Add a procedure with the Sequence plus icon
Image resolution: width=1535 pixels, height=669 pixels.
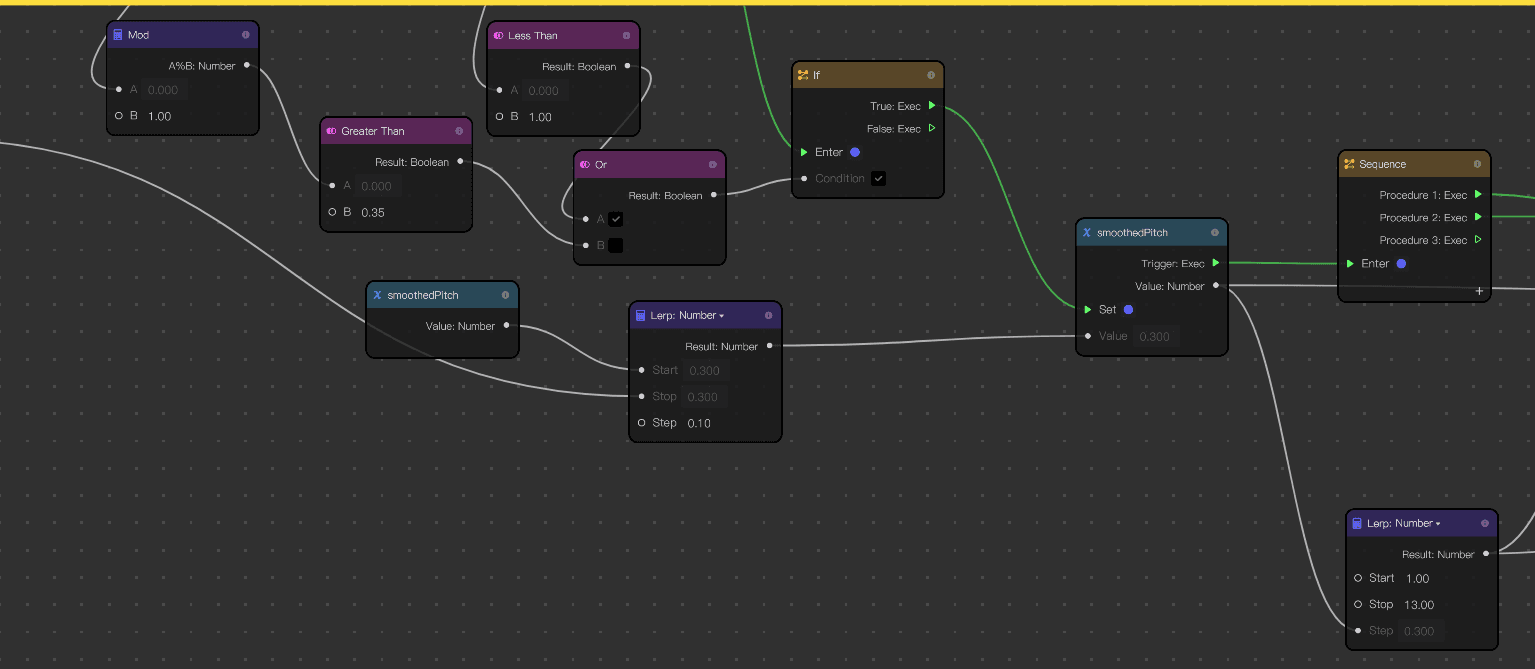click(x=1479, y=291)
